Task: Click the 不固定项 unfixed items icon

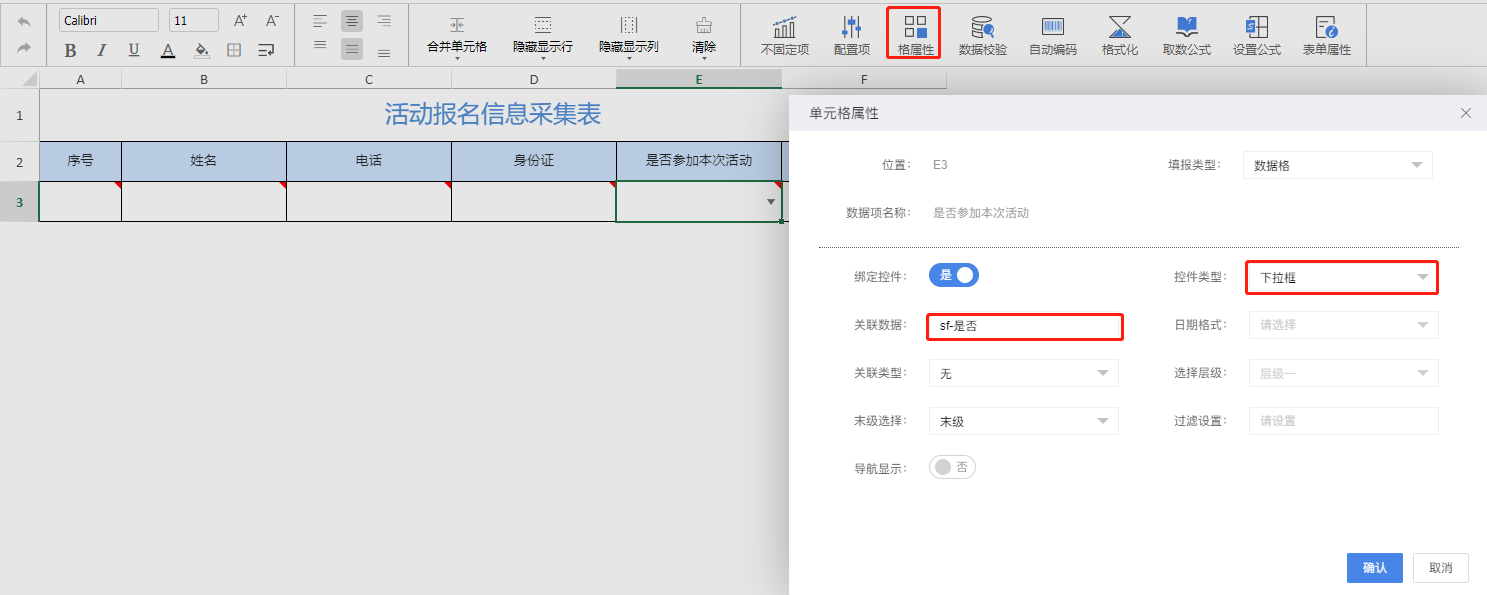Action: coord(784,35)
